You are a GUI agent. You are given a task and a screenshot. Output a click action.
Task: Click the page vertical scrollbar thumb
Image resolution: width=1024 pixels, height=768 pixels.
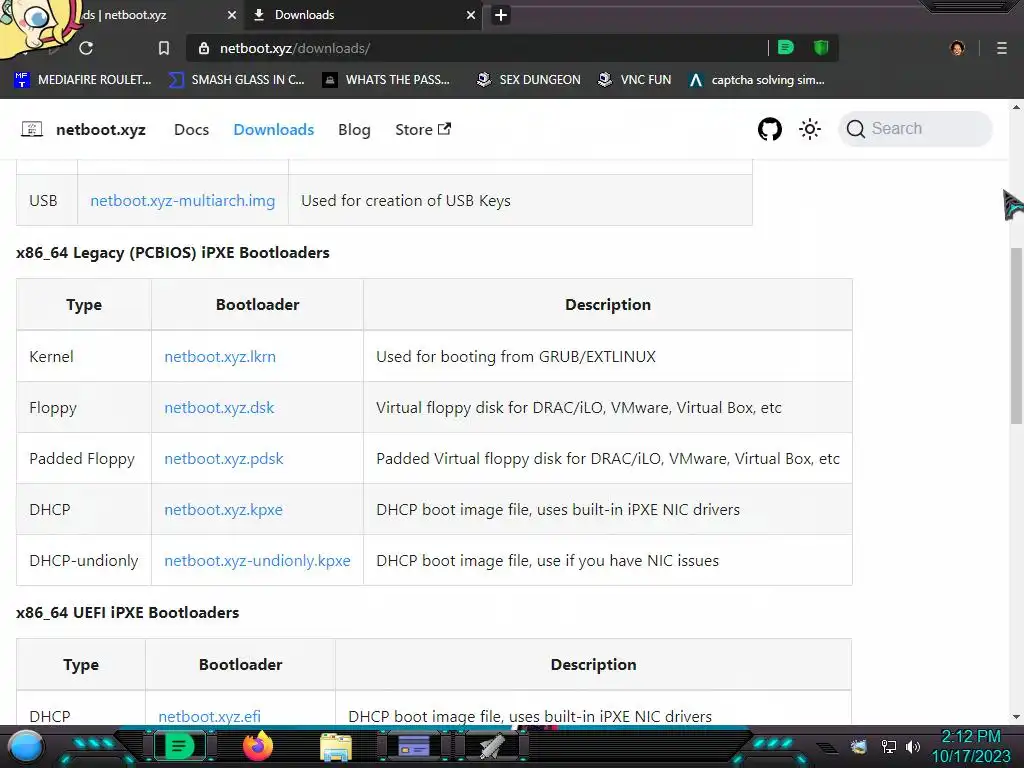point(1016,335)
